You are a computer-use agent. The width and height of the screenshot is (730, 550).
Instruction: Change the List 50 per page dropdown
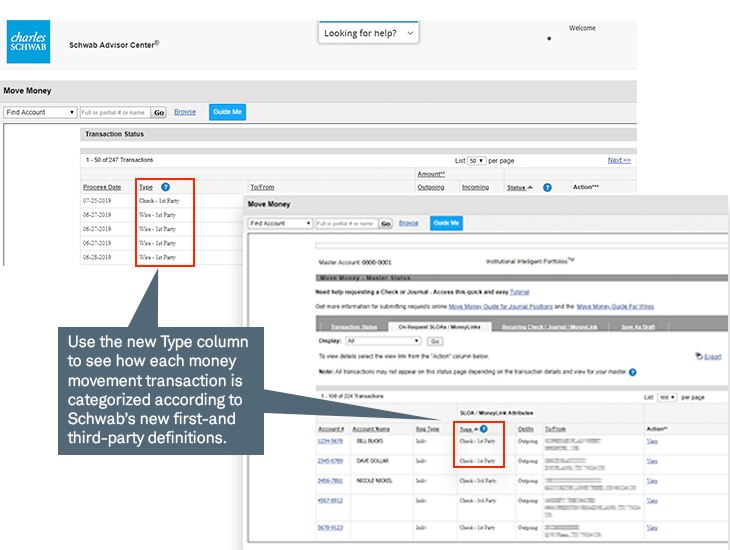476,161
